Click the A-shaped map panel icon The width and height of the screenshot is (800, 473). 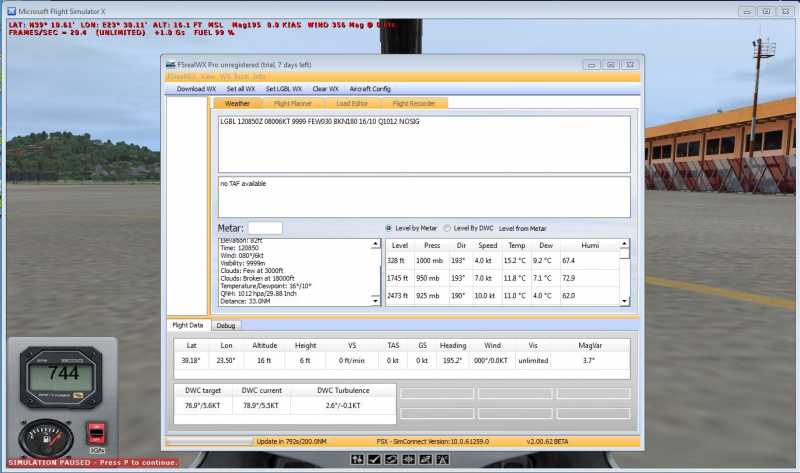[x=442, y=460]
